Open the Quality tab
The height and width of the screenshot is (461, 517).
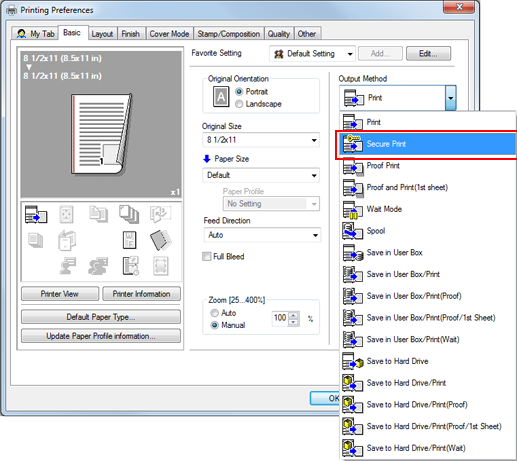tap(279, 34)
